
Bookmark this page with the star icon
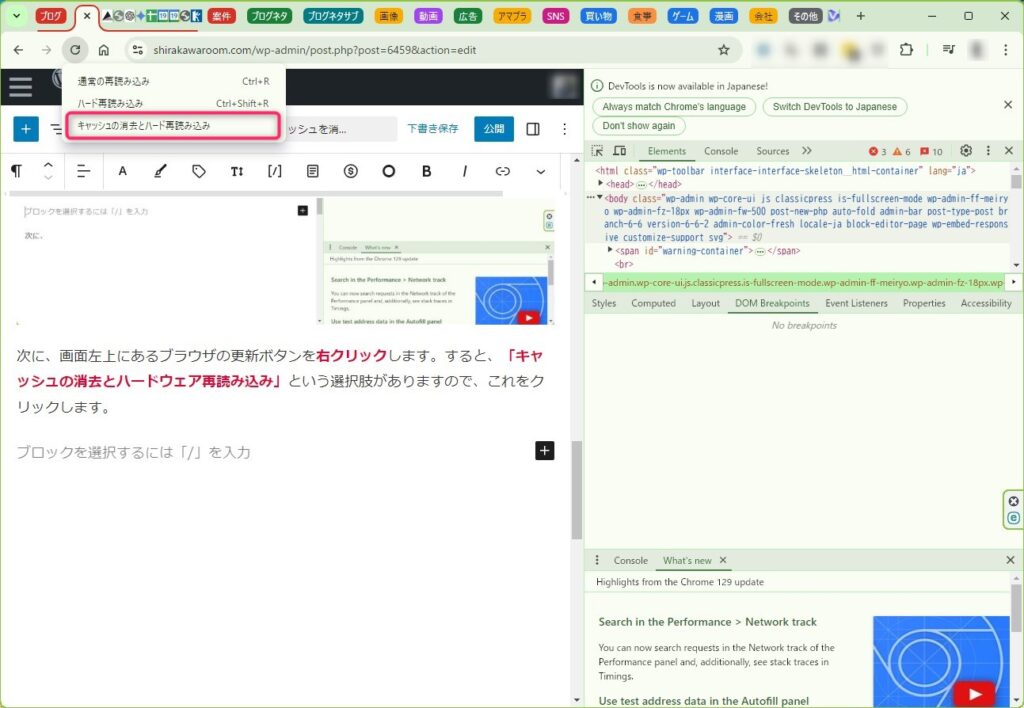click(724, 50)
